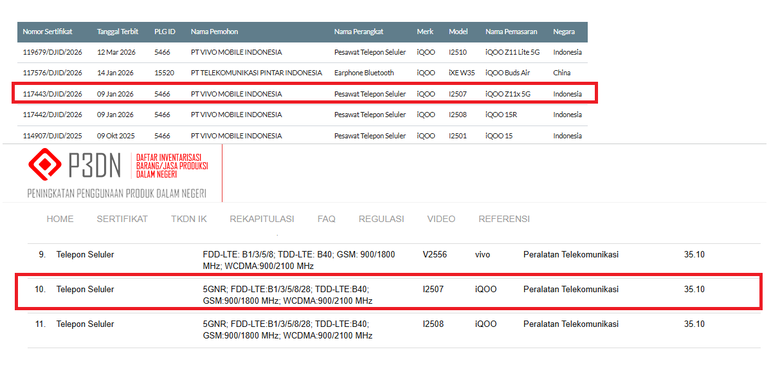Click the row 9 band specification text
780x390 pixels.
(299, 261)
